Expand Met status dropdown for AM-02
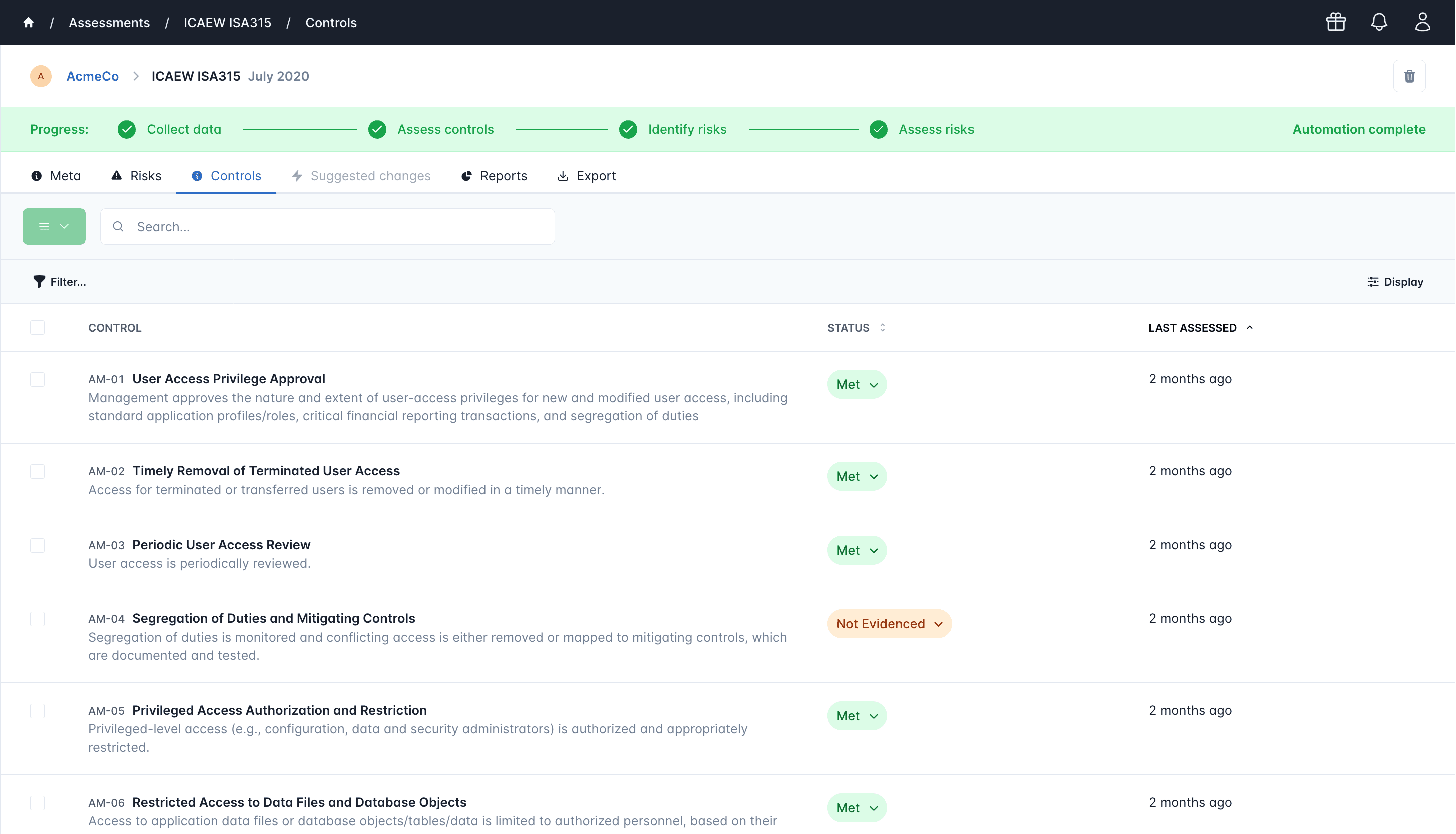The image size is (1456, 834). coord(857,477)
